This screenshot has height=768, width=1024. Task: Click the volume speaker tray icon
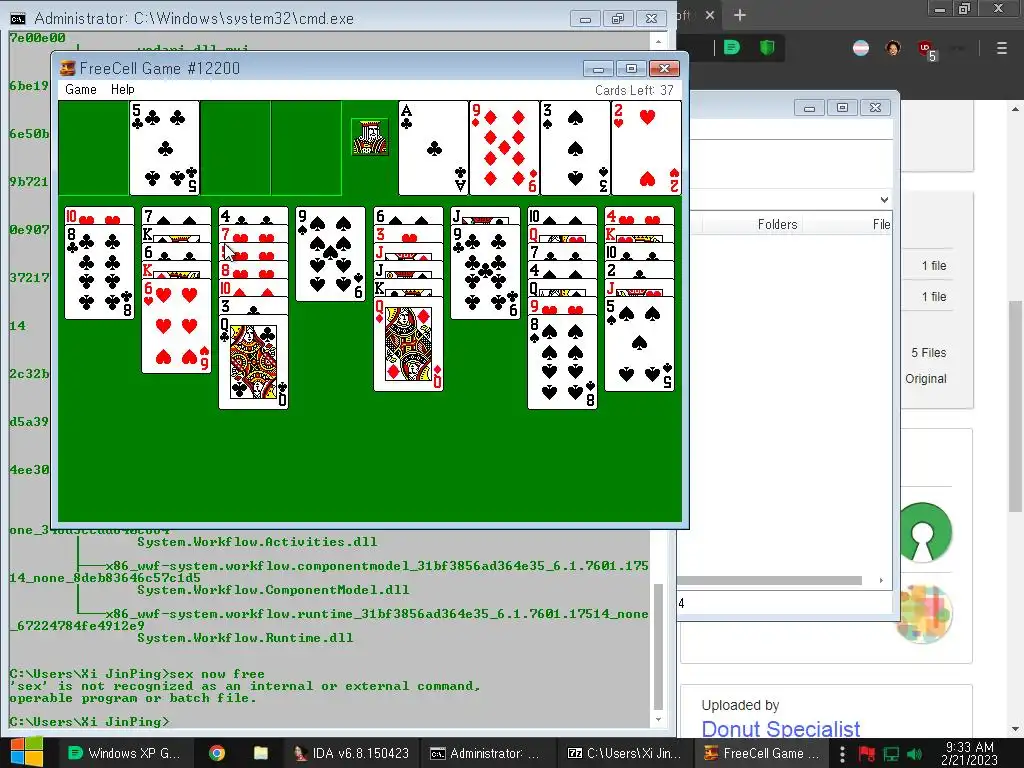point(914,754)
